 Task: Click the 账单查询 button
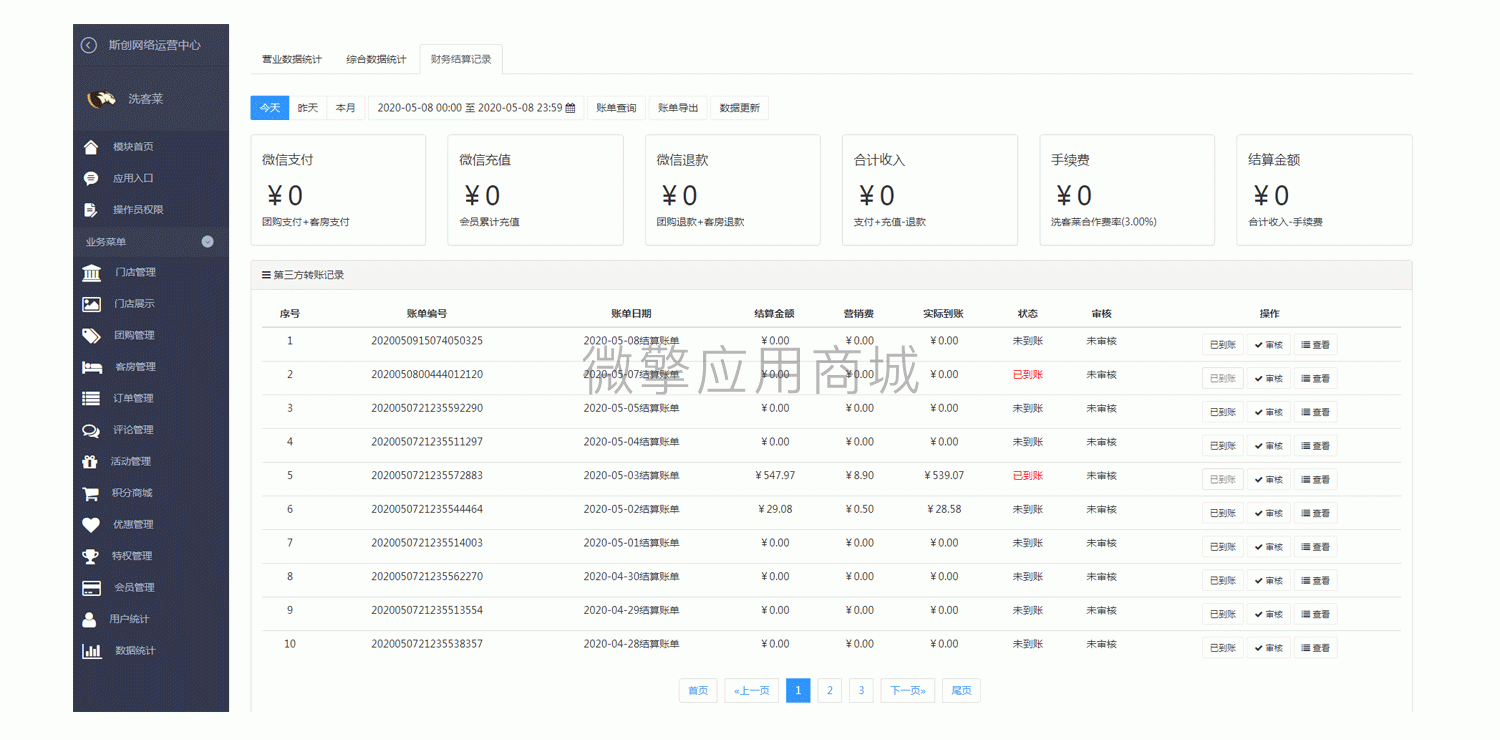(x=616, y=108)
